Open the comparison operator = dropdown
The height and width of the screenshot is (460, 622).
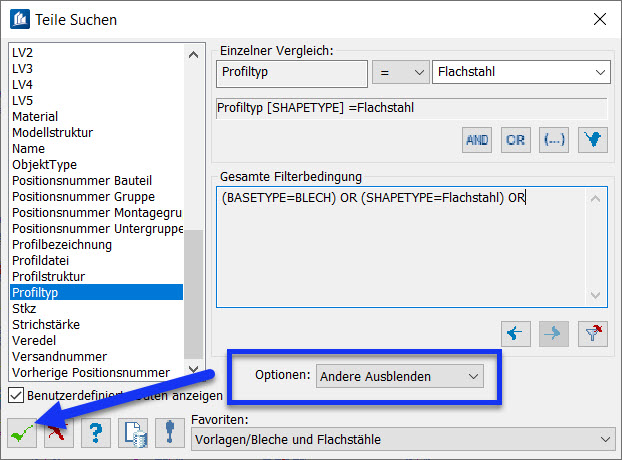[401, 72]
